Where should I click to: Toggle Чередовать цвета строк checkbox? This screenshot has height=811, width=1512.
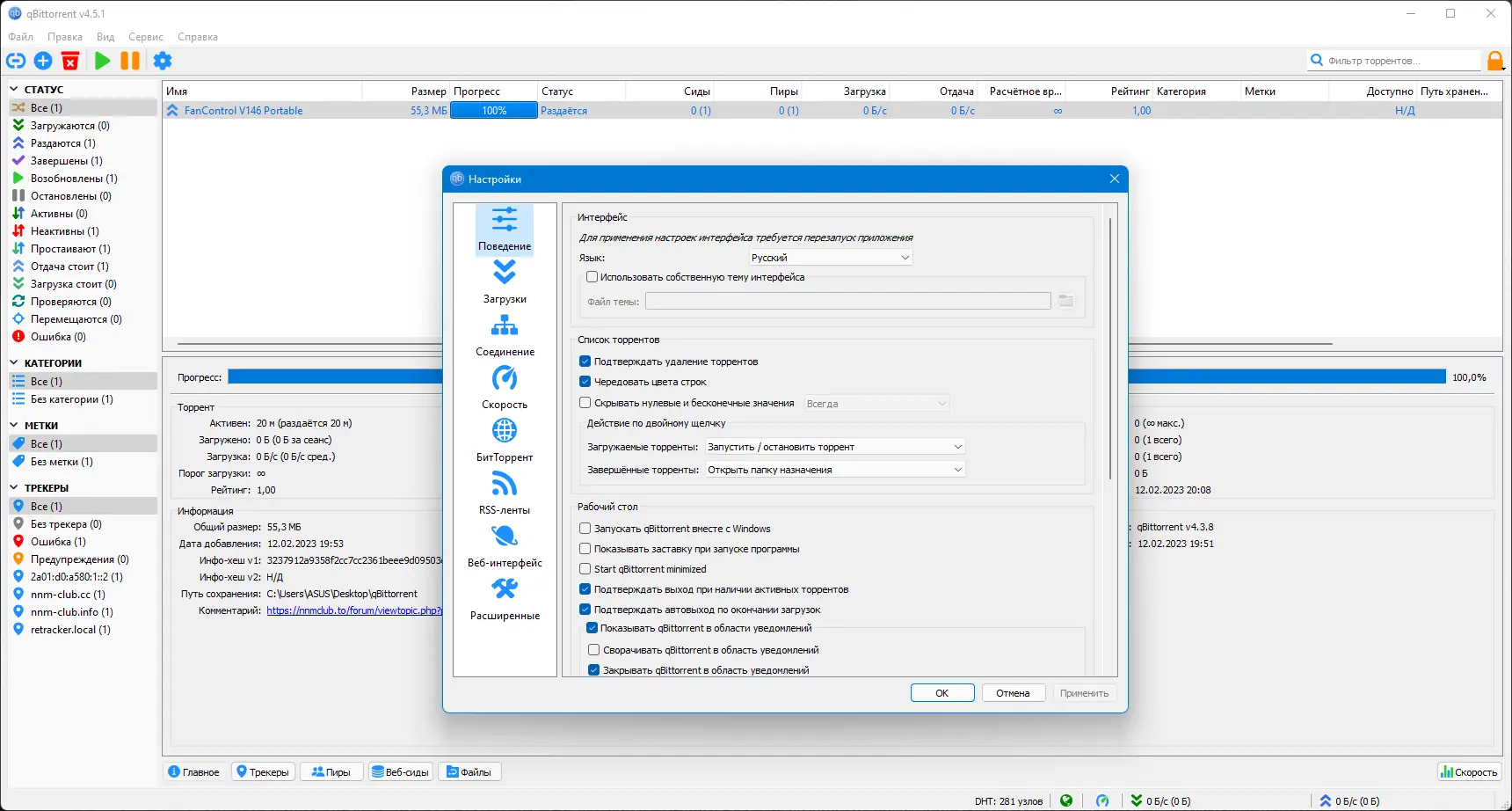point(585,382)
